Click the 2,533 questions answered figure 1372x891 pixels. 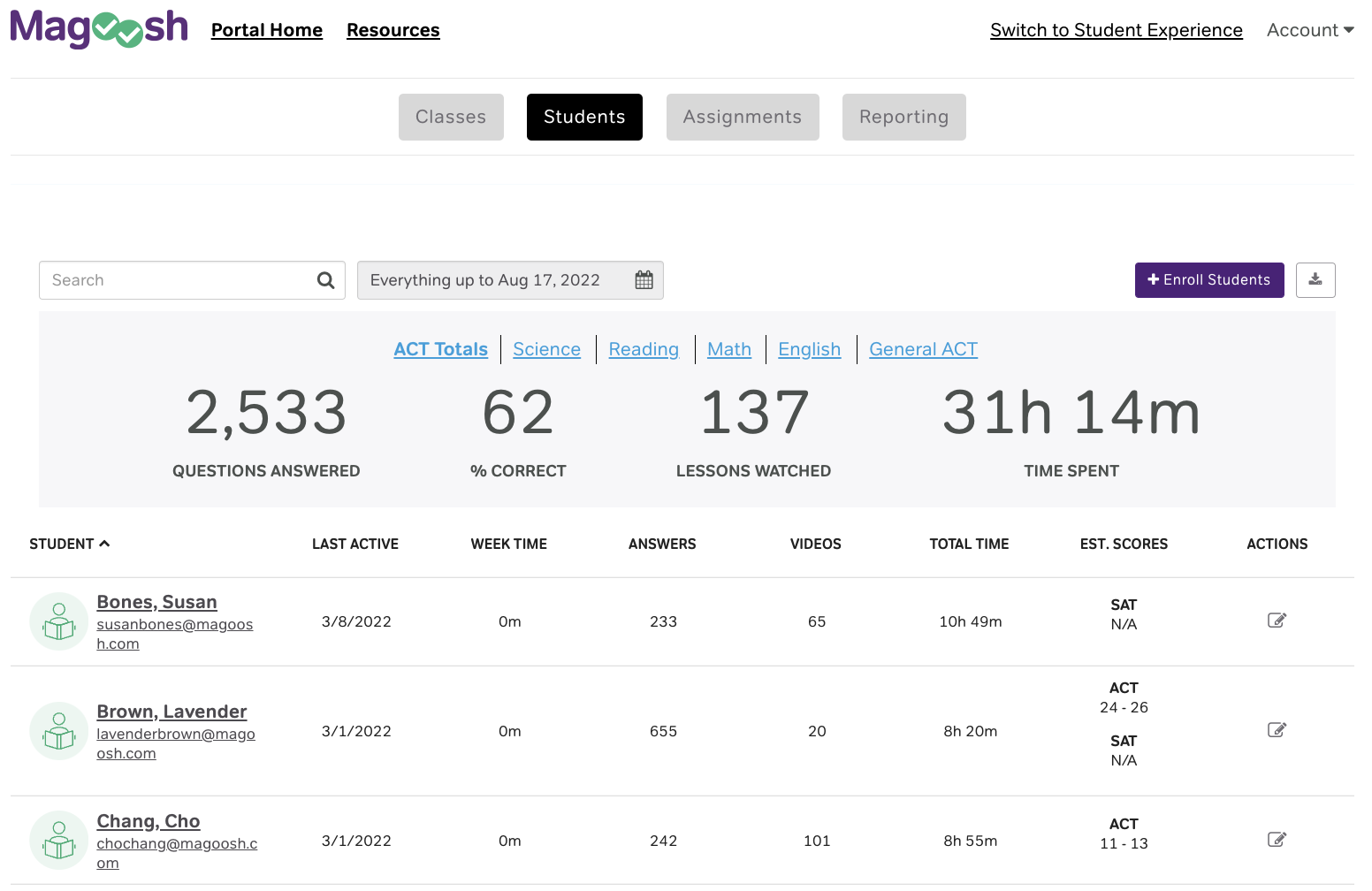(266, 413)
